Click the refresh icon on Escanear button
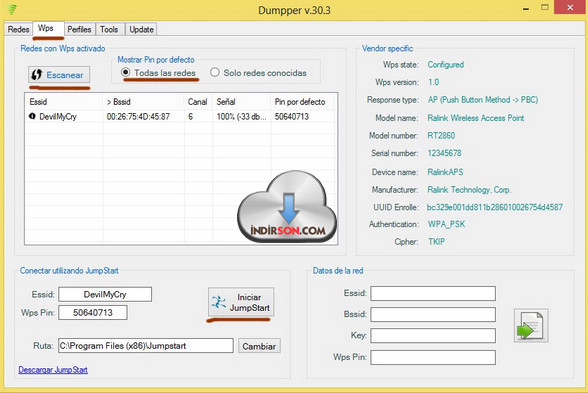This screenshot has width=588, height=393. 36,75
